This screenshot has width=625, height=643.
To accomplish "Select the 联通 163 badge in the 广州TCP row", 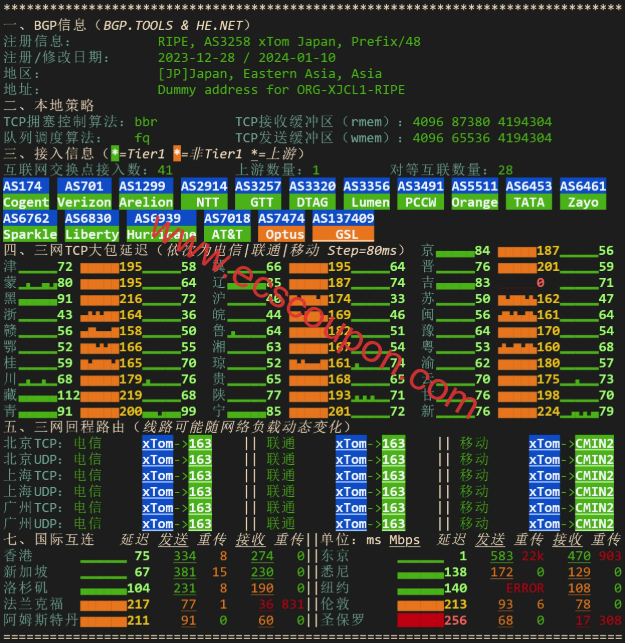I will (393, 508).
